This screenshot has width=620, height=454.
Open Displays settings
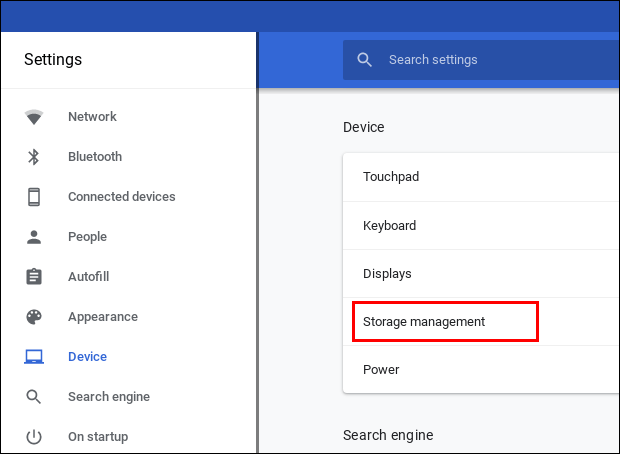pos(387,274)
